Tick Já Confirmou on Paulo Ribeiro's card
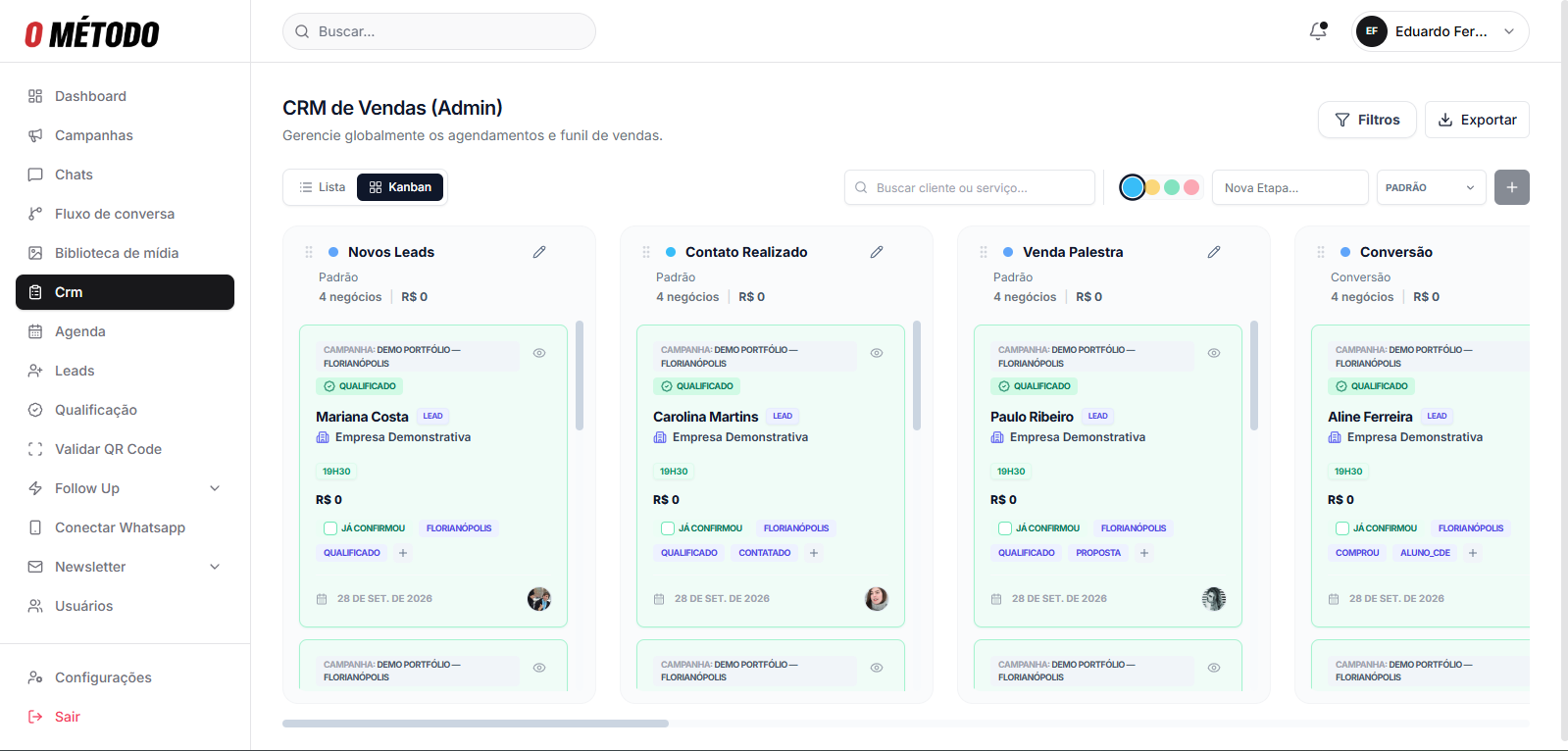Image resolution: width=1568 pixels, height=751 pixels. pos(1005,528)
